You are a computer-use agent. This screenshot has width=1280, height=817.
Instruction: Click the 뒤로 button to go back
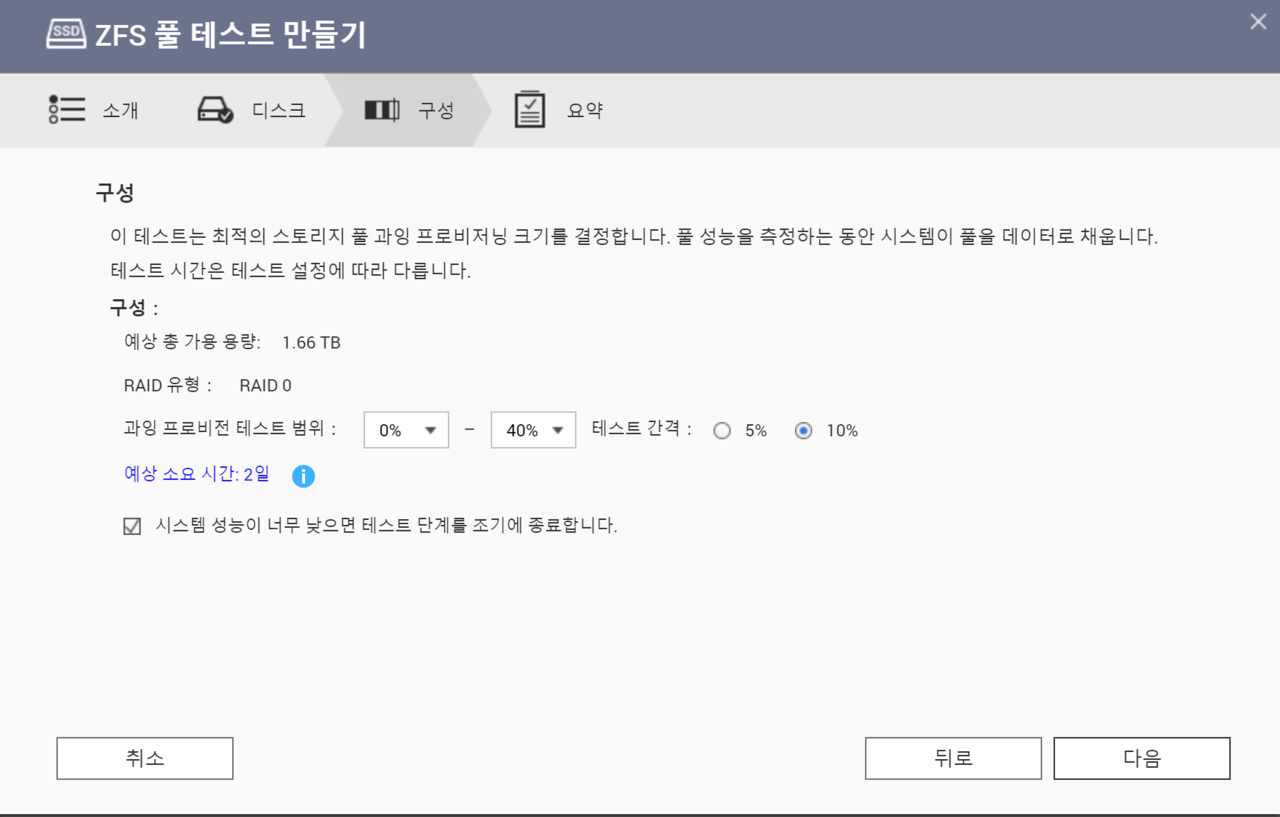pyautogui.click(x=953, y=759)
